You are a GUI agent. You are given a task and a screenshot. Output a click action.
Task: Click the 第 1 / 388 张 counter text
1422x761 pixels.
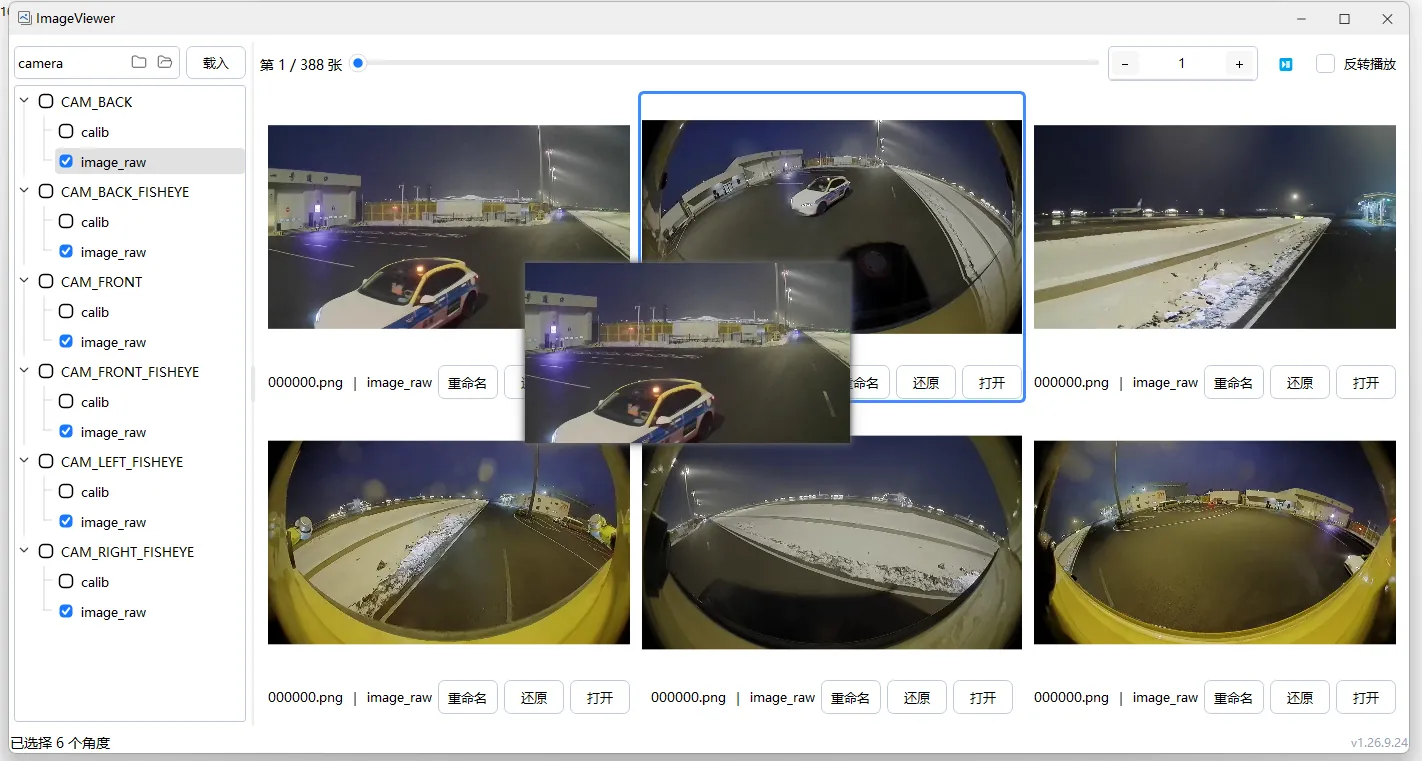[x=301, y=64]
